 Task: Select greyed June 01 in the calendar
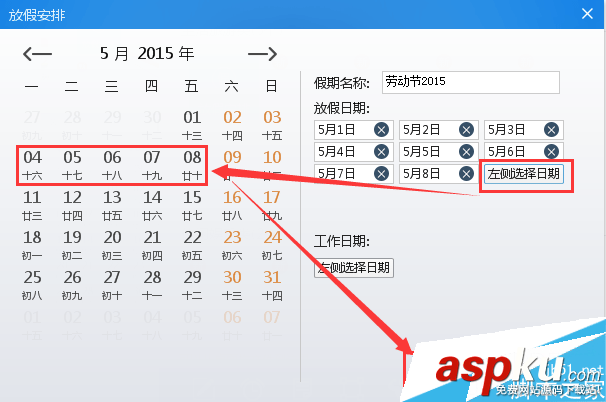pyautogui.click(x=32, y=325)
